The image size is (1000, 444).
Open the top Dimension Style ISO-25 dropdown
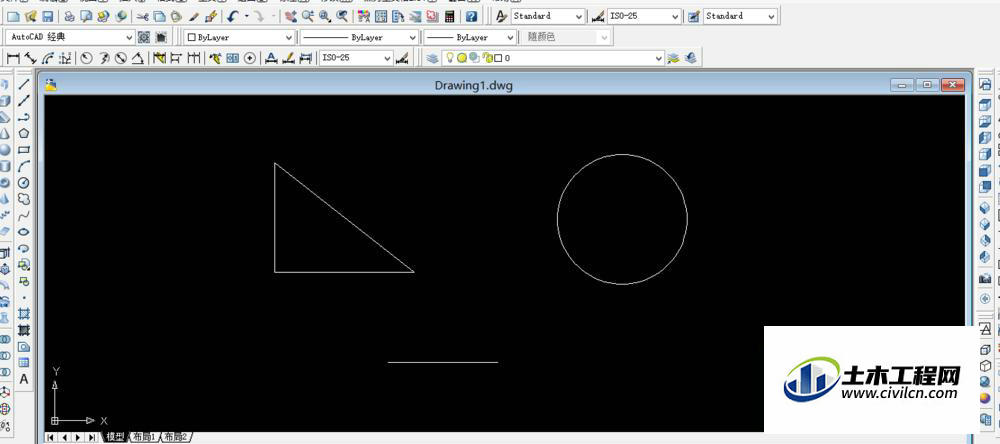pos(643,16)
